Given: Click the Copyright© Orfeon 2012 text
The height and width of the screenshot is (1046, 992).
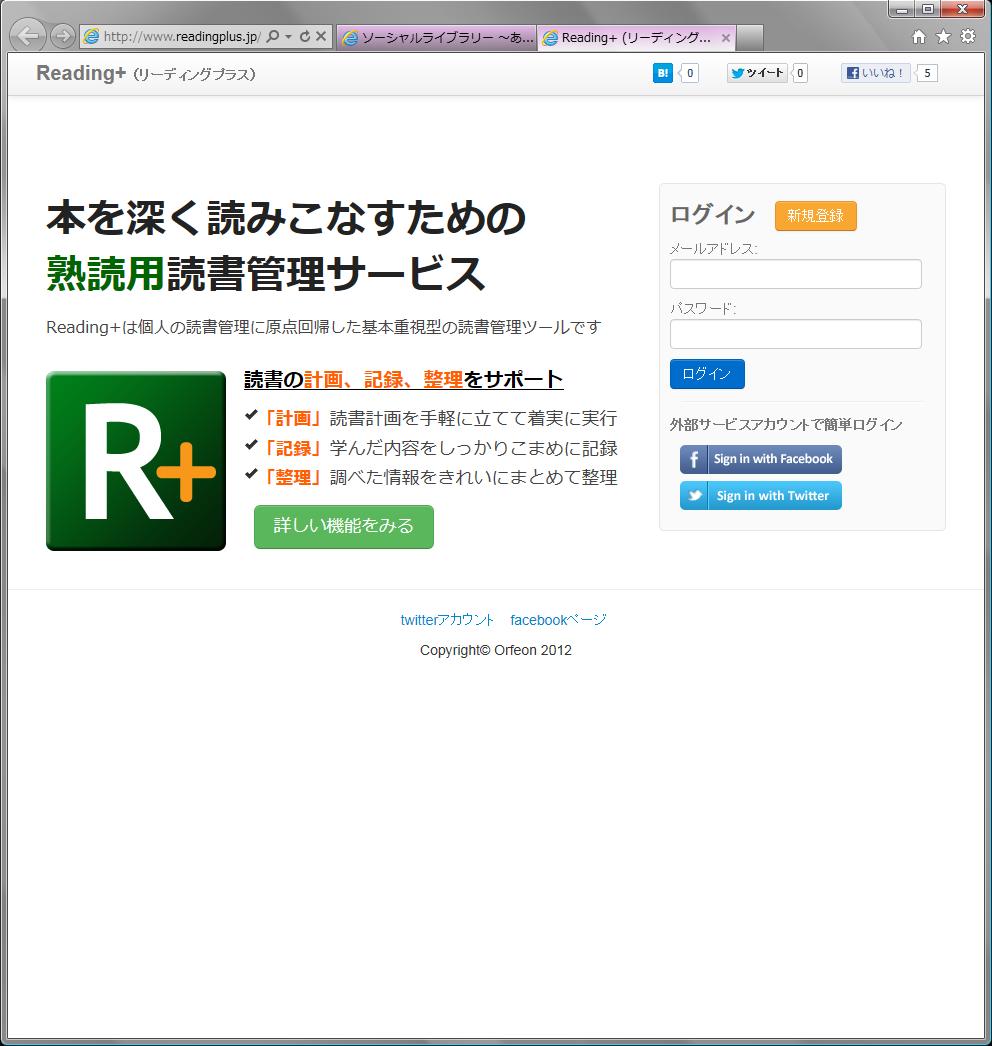Looking at the screenshot, I should (x=496, y=650).
